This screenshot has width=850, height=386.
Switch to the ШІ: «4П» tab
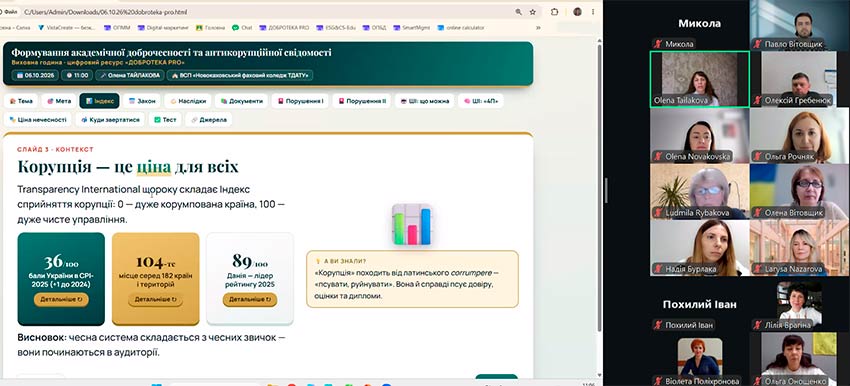(481, 101)
